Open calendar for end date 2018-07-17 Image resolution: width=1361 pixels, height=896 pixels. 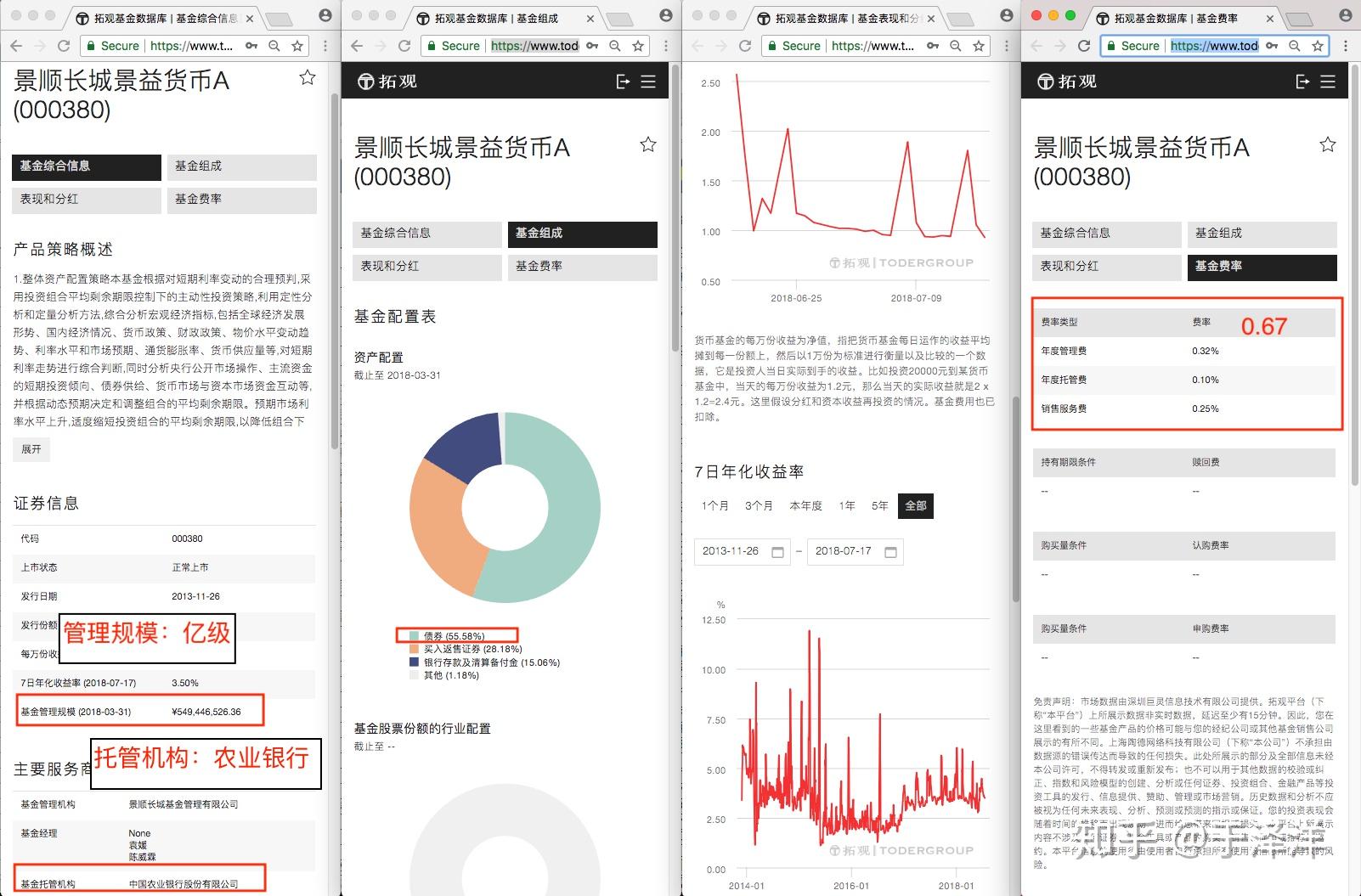click(x=890, y=552)
